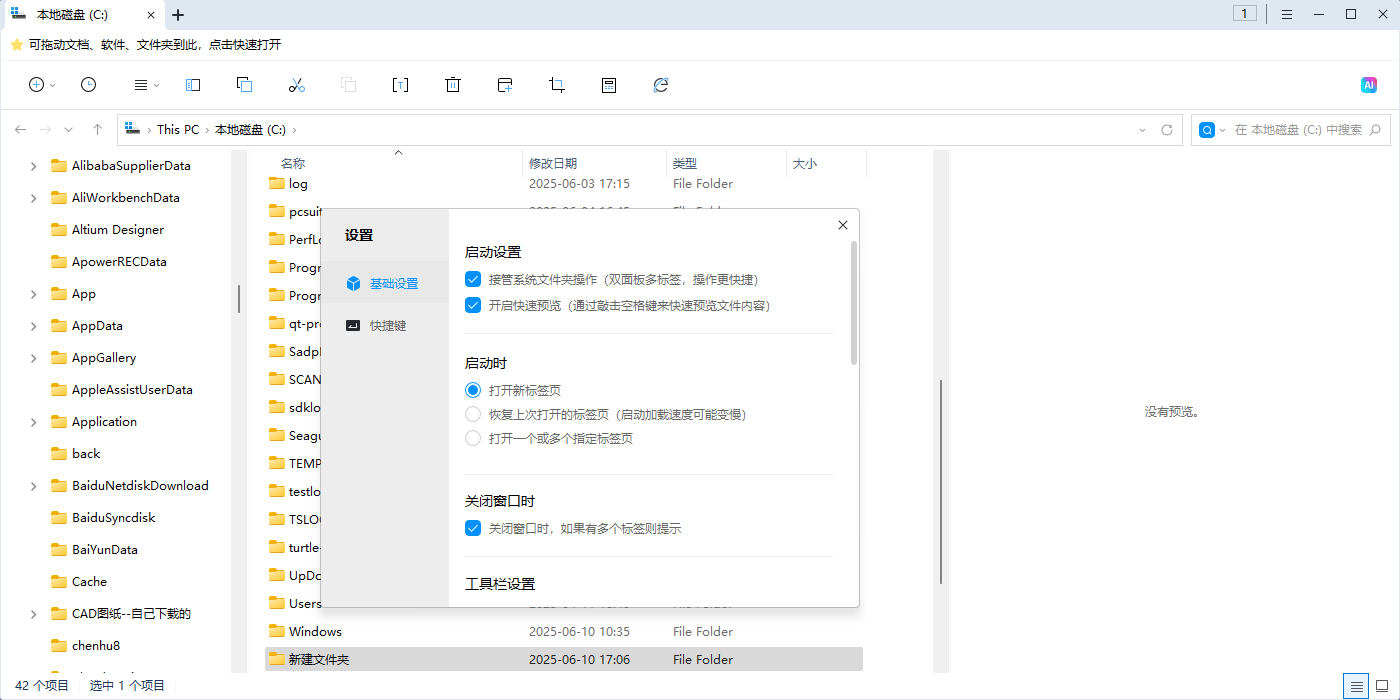1400x700 pixels.
Task: Open 基础设置 settings tab
Action: click(x=384, y=284)
